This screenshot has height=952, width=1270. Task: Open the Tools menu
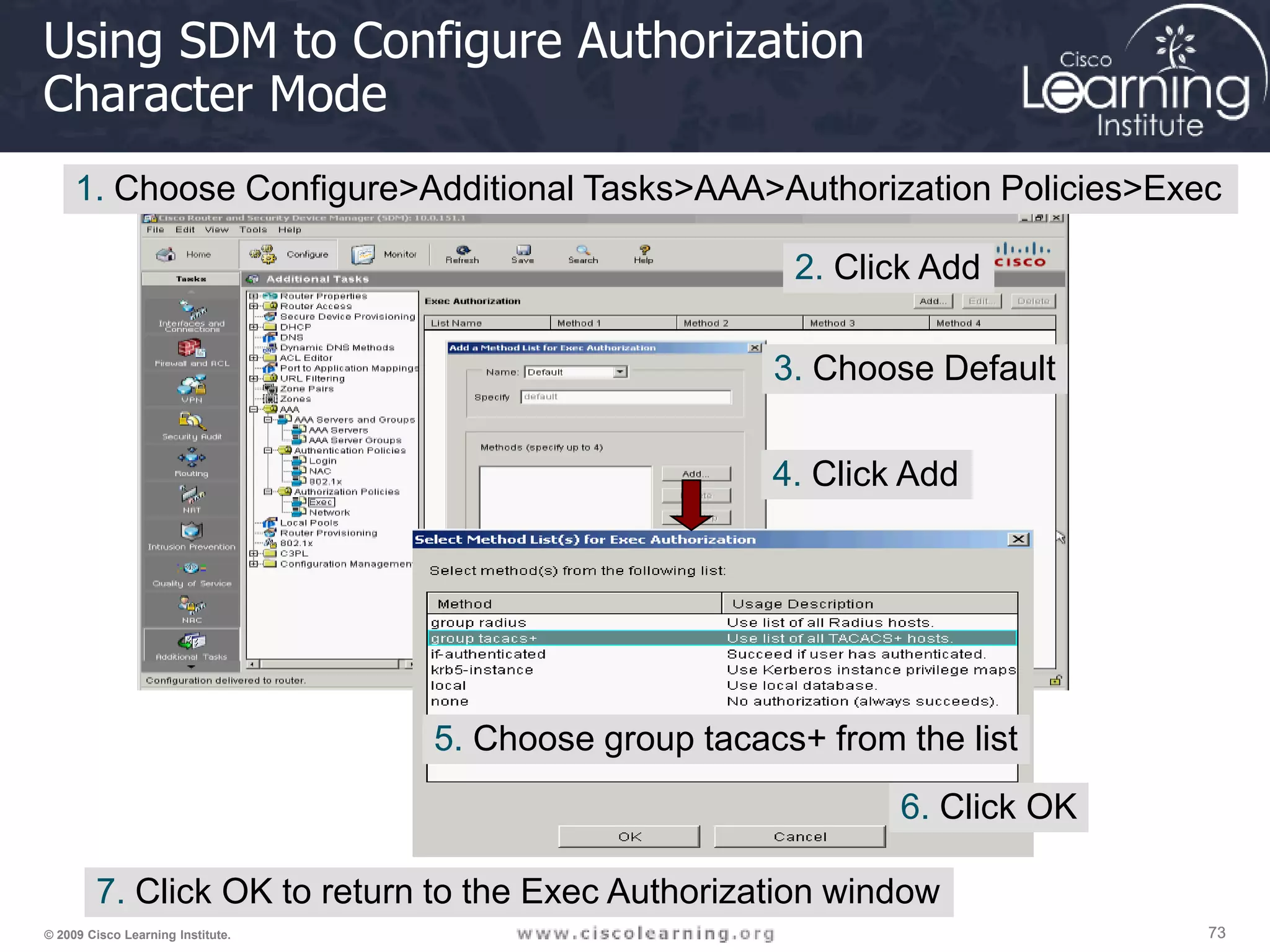[253, 230]
